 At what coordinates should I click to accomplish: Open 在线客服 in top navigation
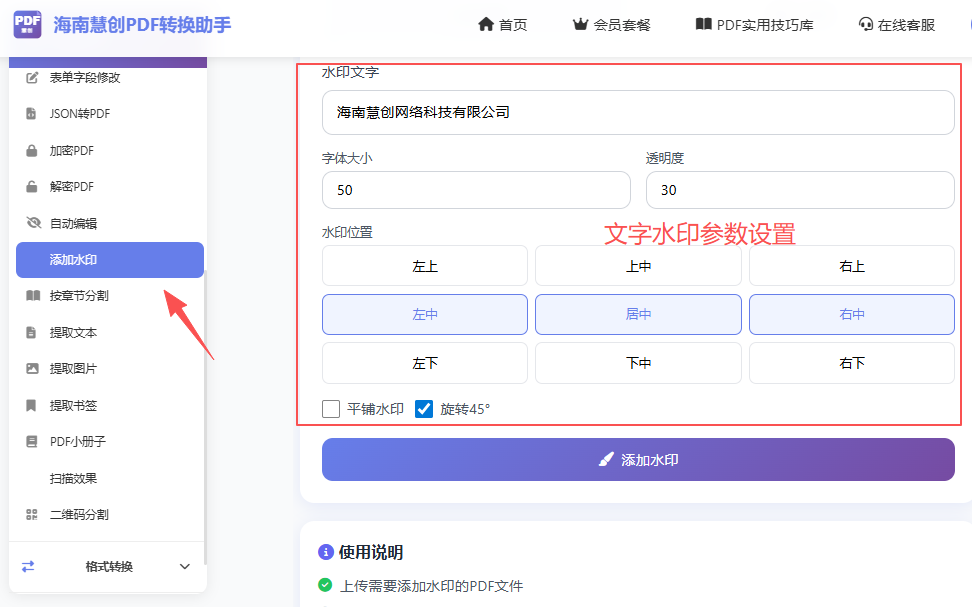pyautogui.click(x=896, y=25)
